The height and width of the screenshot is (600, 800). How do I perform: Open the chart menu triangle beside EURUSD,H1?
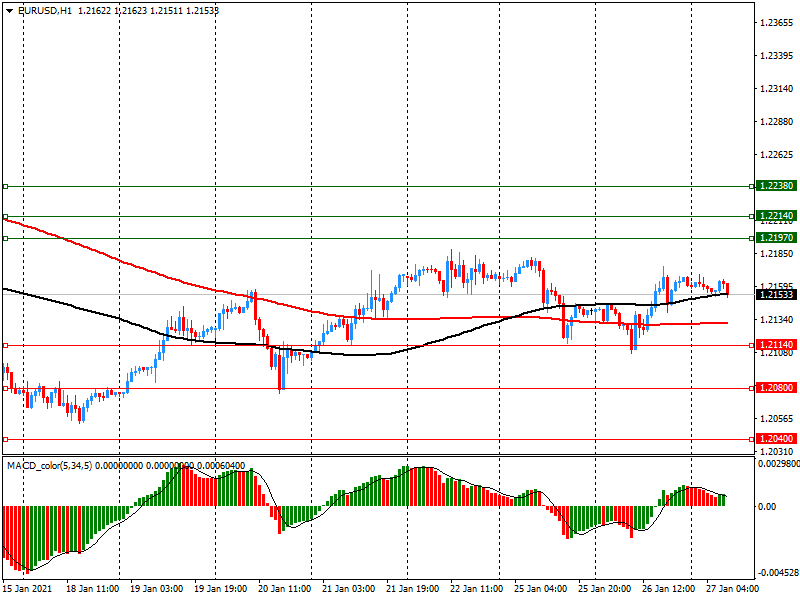click(10, 10)
